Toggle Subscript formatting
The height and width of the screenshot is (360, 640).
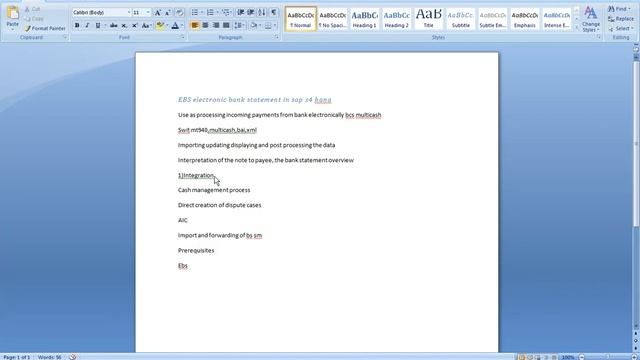pos(124,25)
